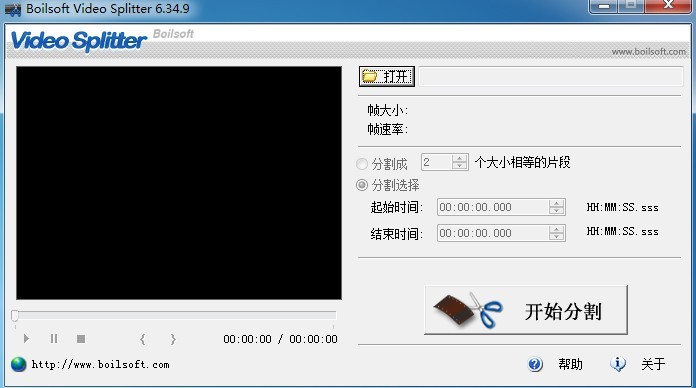Screen dimensions: 696x388
Task: Decrease 结束时间 using its down arrow
Action: tap(556, 237)
